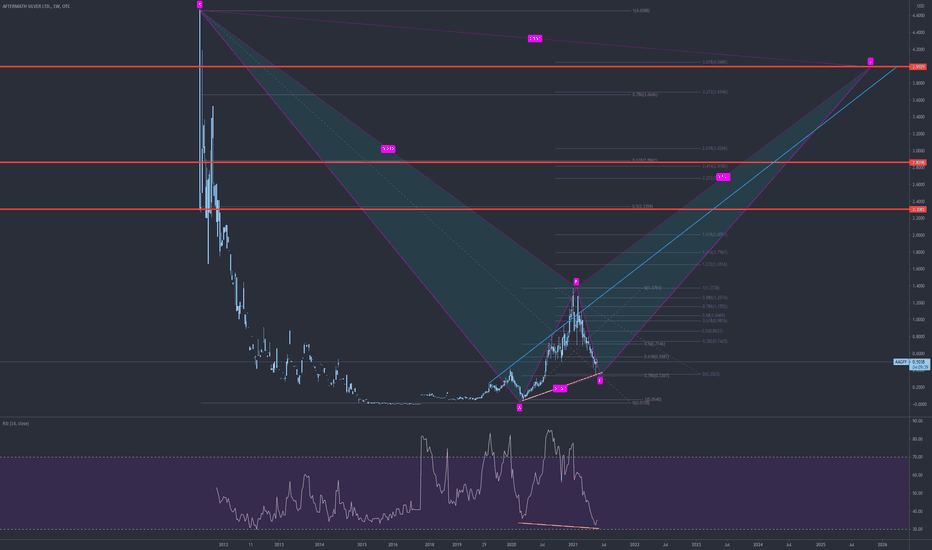Click the AAGFF symbol tag on the price axis

[901, 362]
